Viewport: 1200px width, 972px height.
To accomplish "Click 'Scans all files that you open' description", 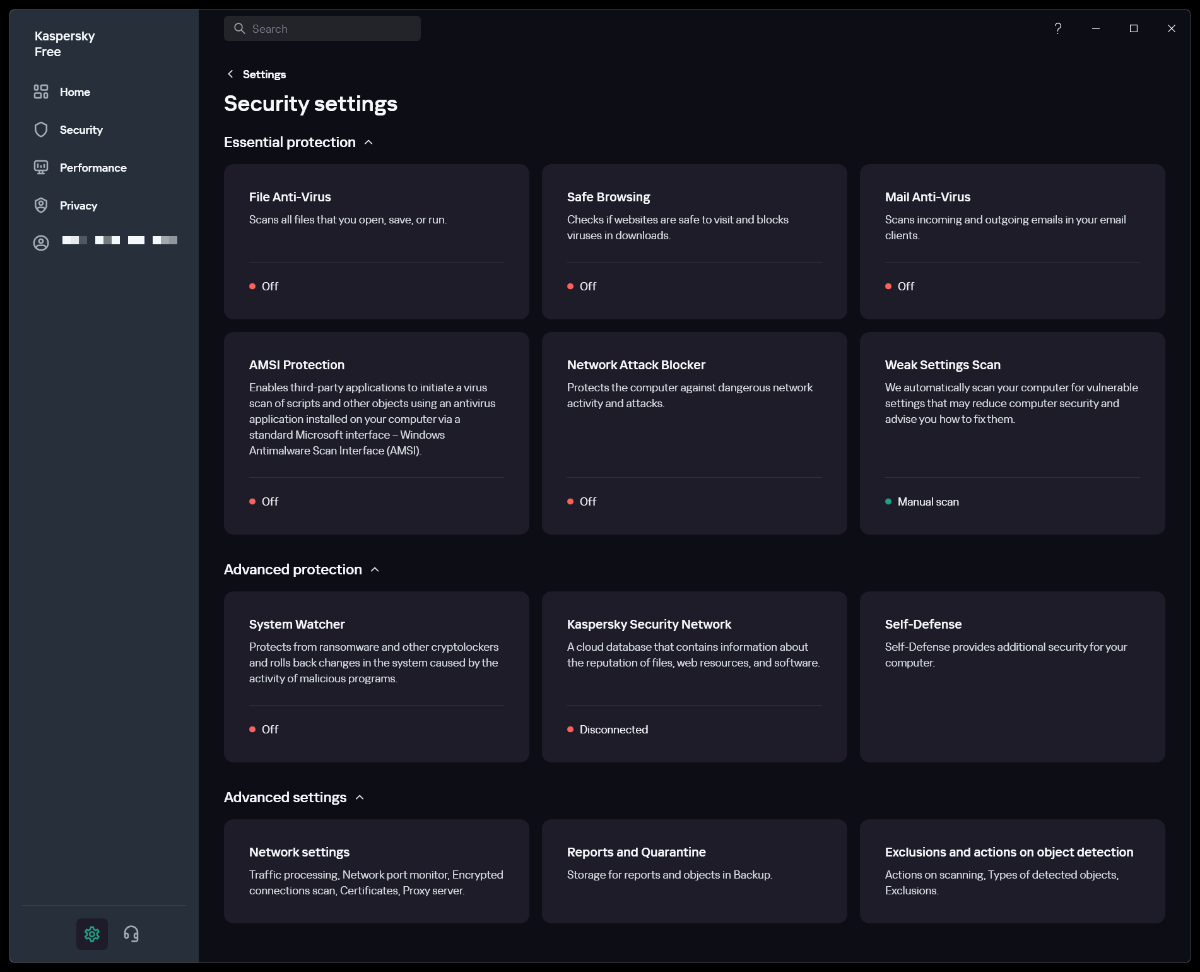I will [348, 220].
